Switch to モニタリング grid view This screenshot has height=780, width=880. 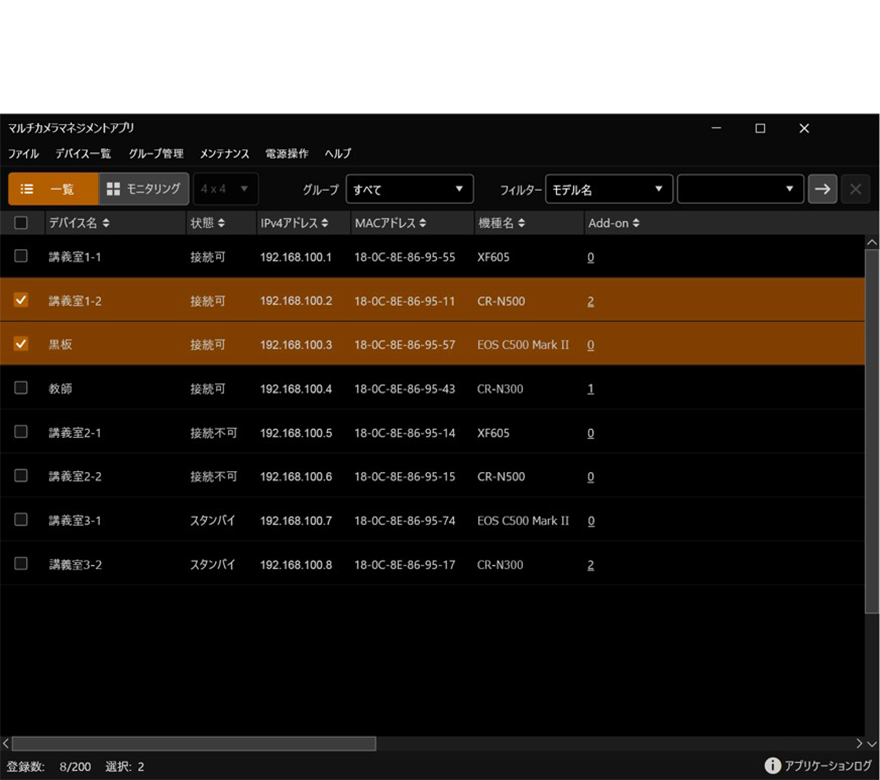point(144,189)
